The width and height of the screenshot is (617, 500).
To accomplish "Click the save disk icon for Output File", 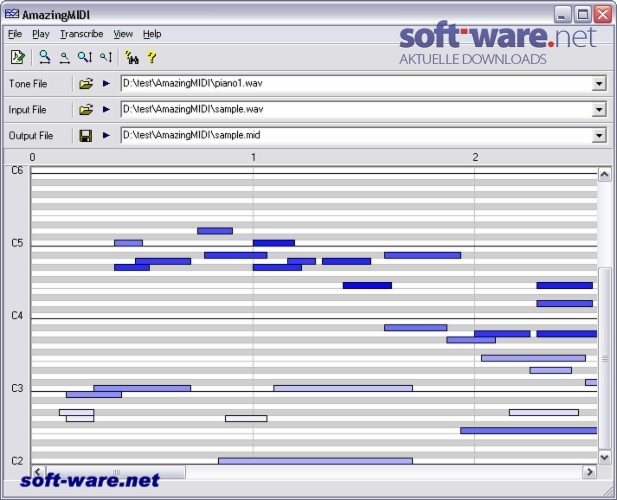I will 86,136.
